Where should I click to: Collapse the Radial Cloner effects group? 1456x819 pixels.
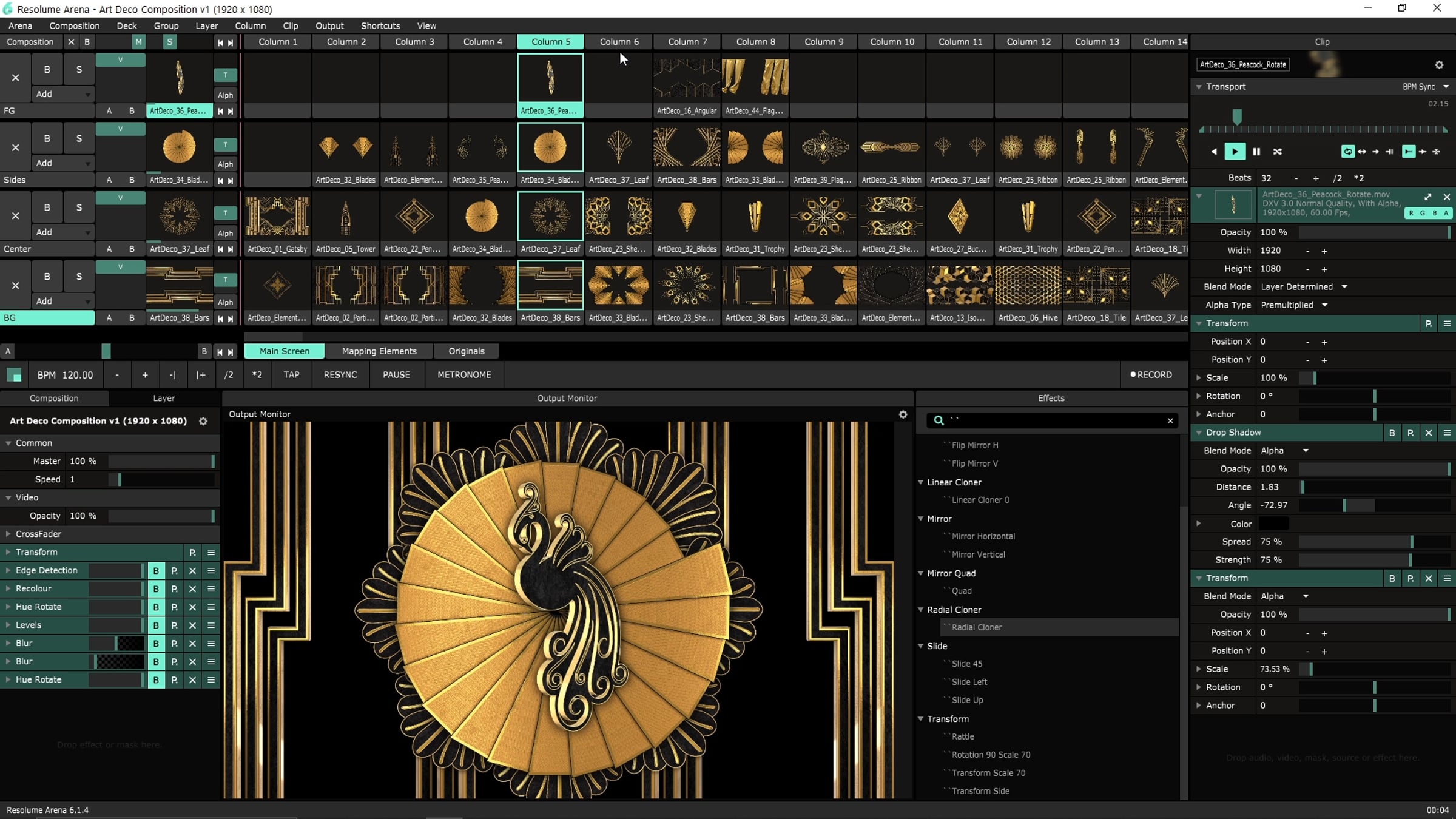click(x=921, y=610)
